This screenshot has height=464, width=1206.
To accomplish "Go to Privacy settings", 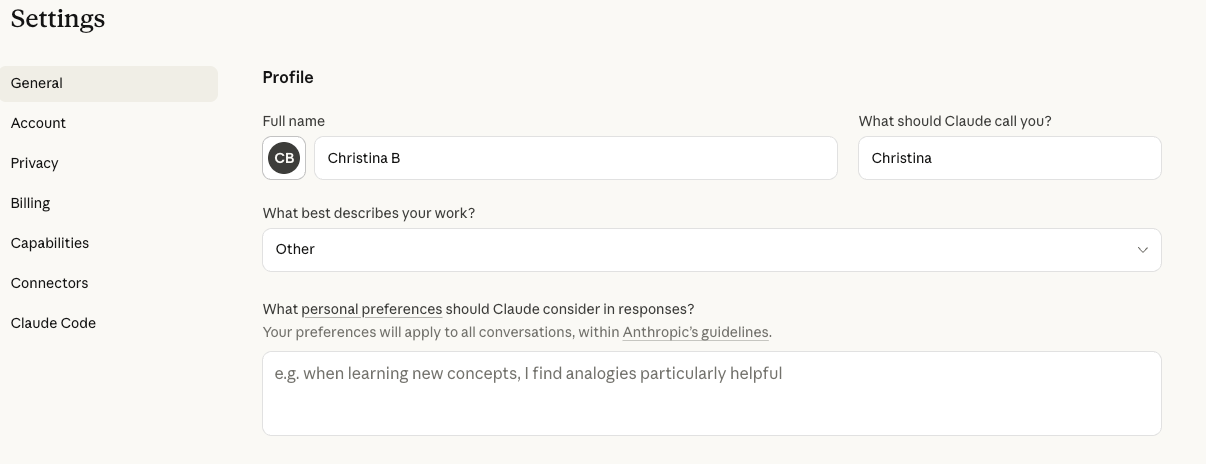I will [x=35, y=163].
